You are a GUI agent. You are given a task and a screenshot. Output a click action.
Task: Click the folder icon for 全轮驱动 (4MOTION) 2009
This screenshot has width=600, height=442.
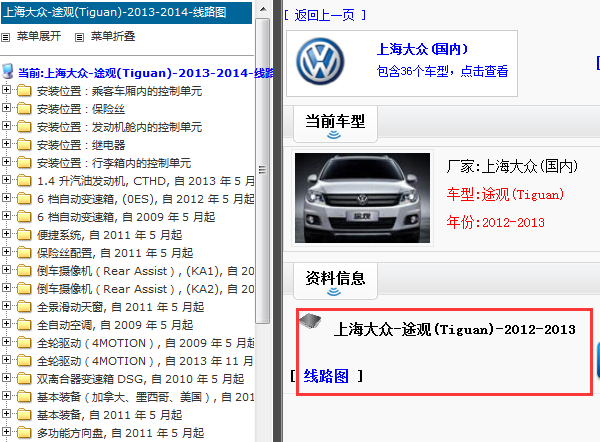24,343
